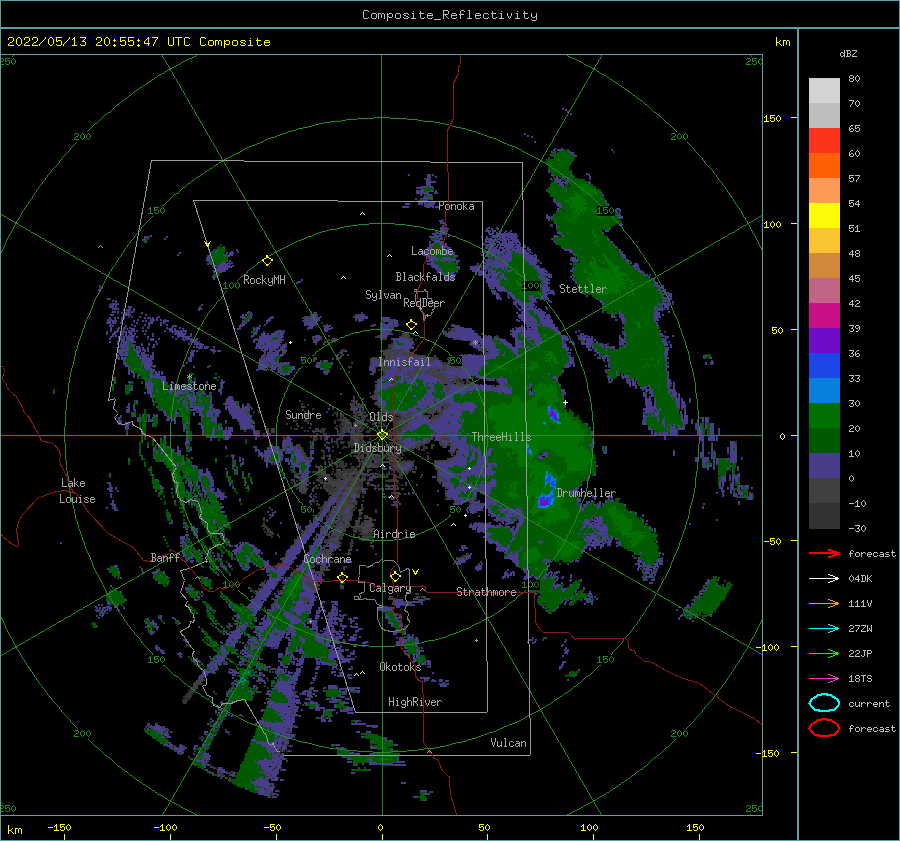Click the purple storm core west of Drumheller
The height and width of the screenshot is (841, 900).
(544, 501)
